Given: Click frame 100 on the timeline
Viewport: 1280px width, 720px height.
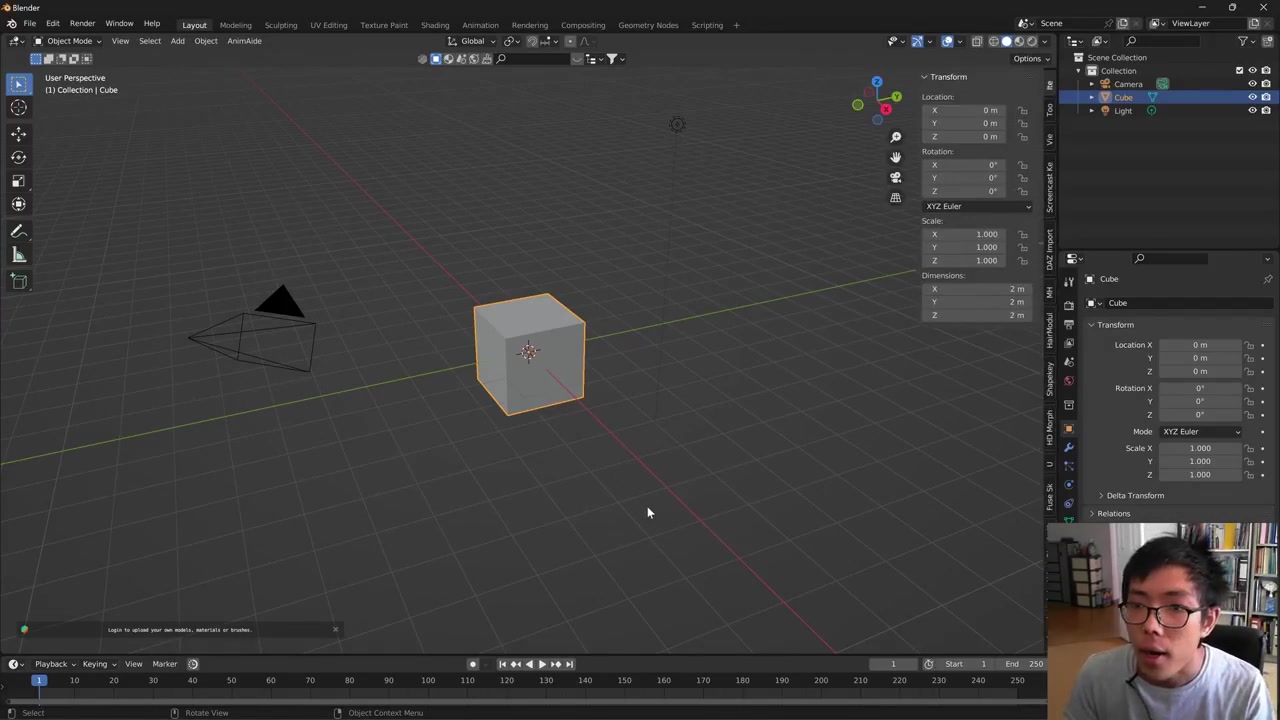Looking at the screenshot, I should coord(428,681).
